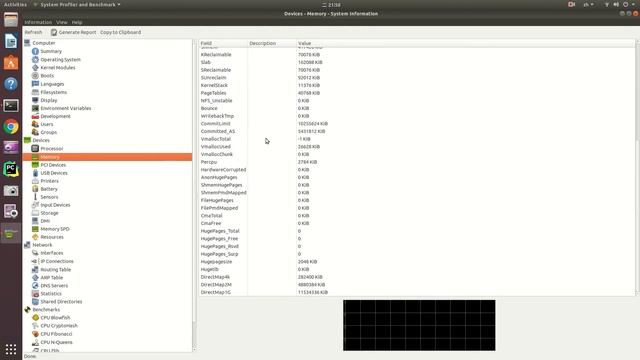The height and width of the screenshot is (360, 640).
Task: Select the Memory SPD icon
Action: (x=35, y=229)
